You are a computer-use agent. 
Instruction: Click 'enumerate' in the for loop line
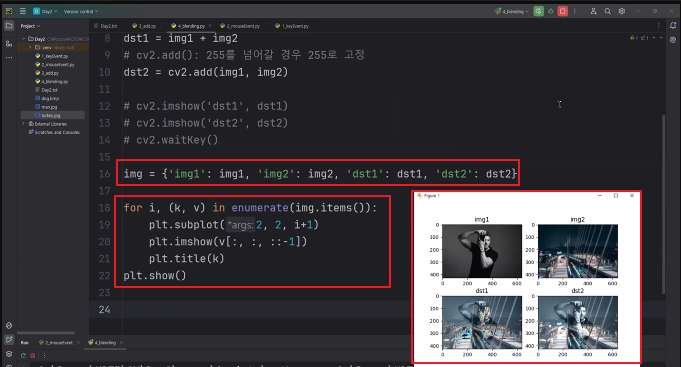(x=260, y=208)
